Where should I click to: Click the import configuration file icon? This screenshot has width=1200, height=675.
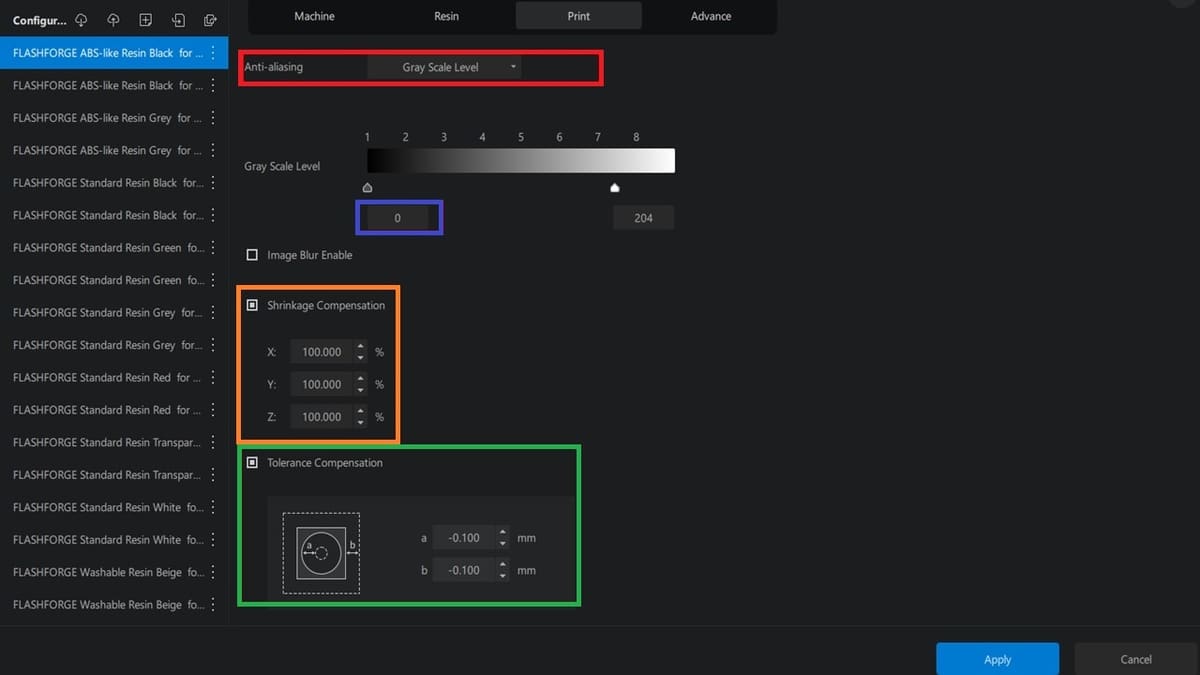(177, 20)
